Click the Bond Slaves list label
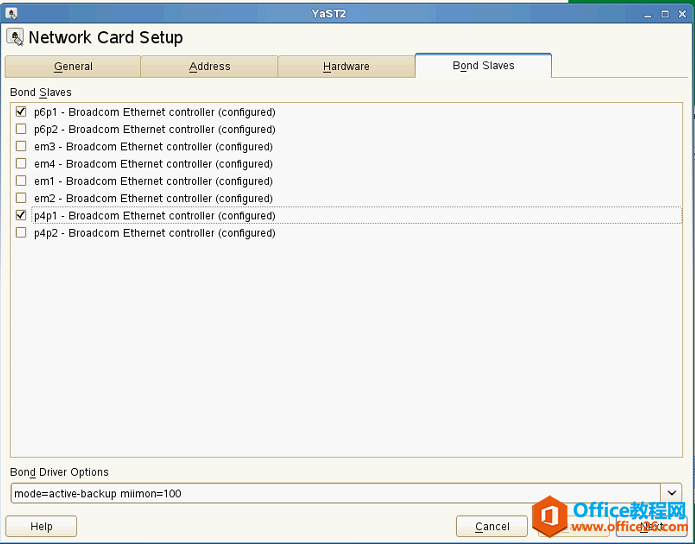This screenshot has height=544, width=695. [x=41, y=92]
